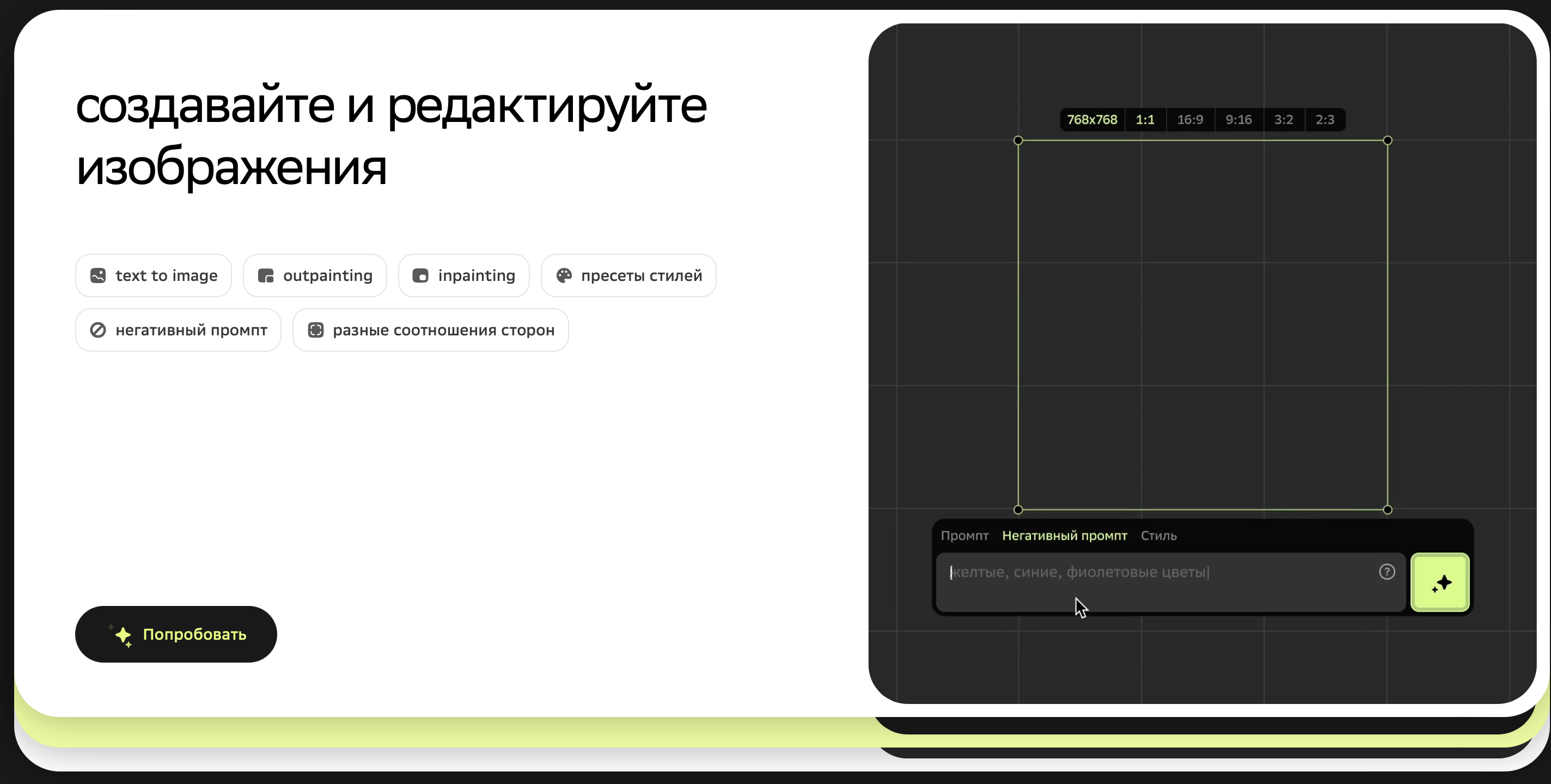The image size is (1551, 784).
Task: Click the palette icon for style presets
Action: point(564,276)
